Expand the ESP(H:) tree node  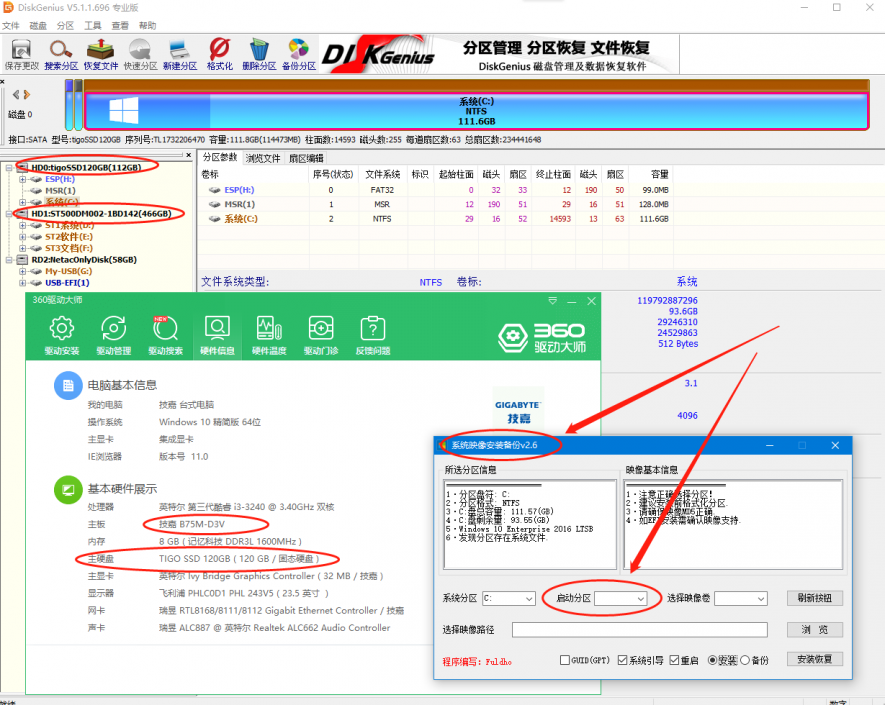point(23,179)
